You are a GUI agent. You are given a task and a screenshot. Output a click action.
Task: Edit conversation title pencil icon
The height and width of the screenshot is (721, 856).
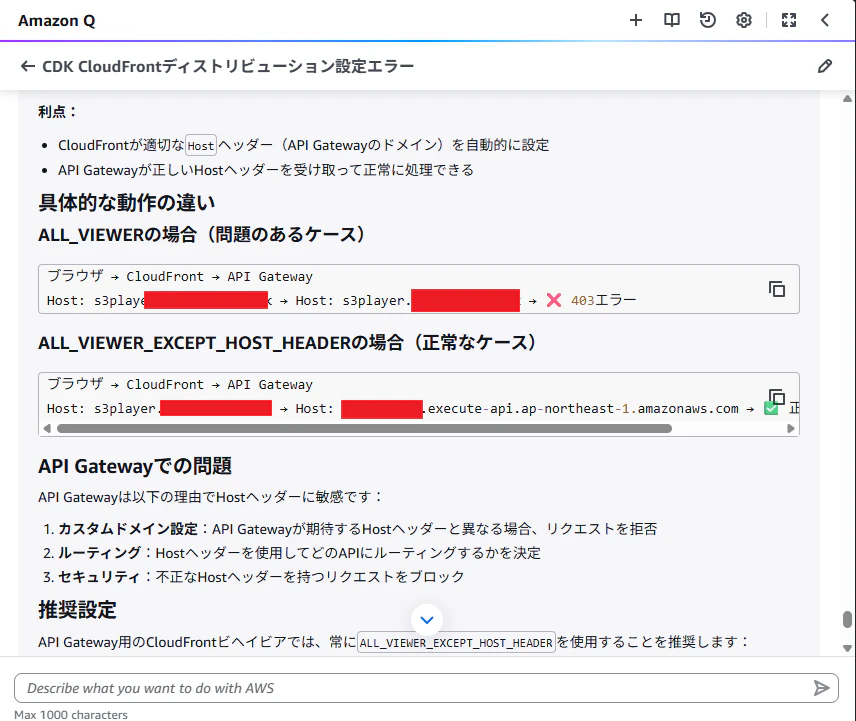(x=825, y=67)
